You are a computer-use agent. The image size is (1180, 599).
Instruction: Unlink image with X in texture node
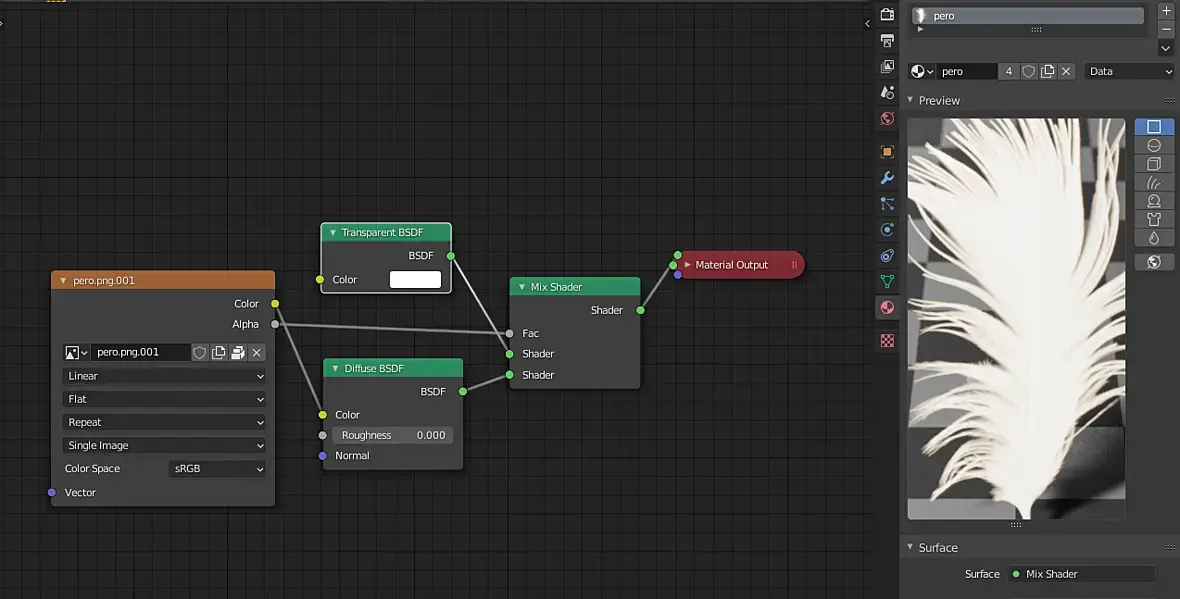click(x=257, y=352)
